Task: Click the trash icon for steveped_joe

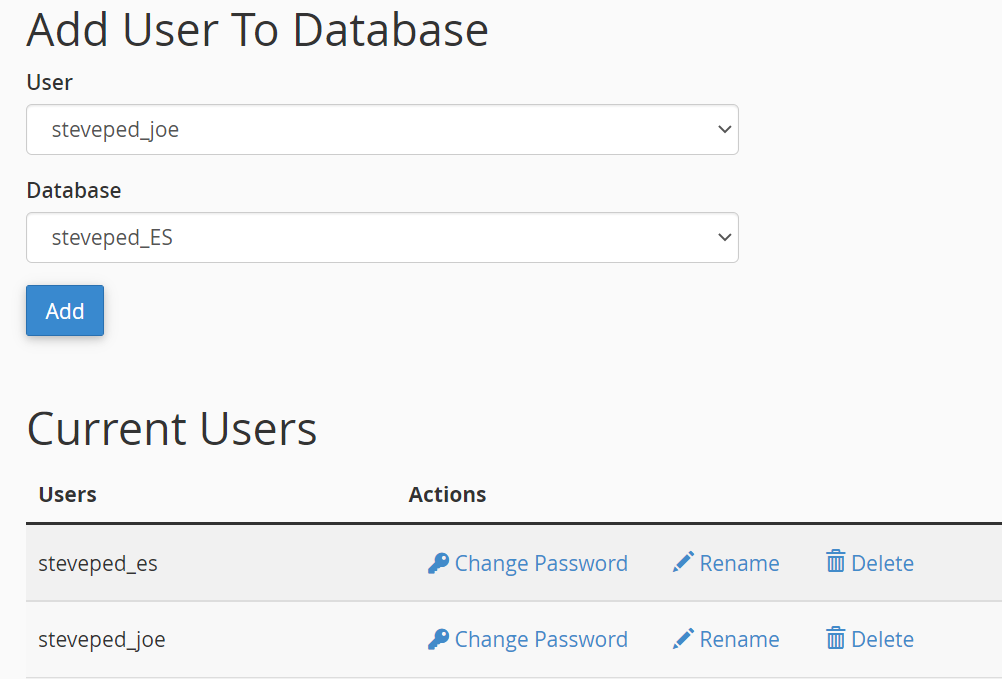Action: click(x=835, y=638)
